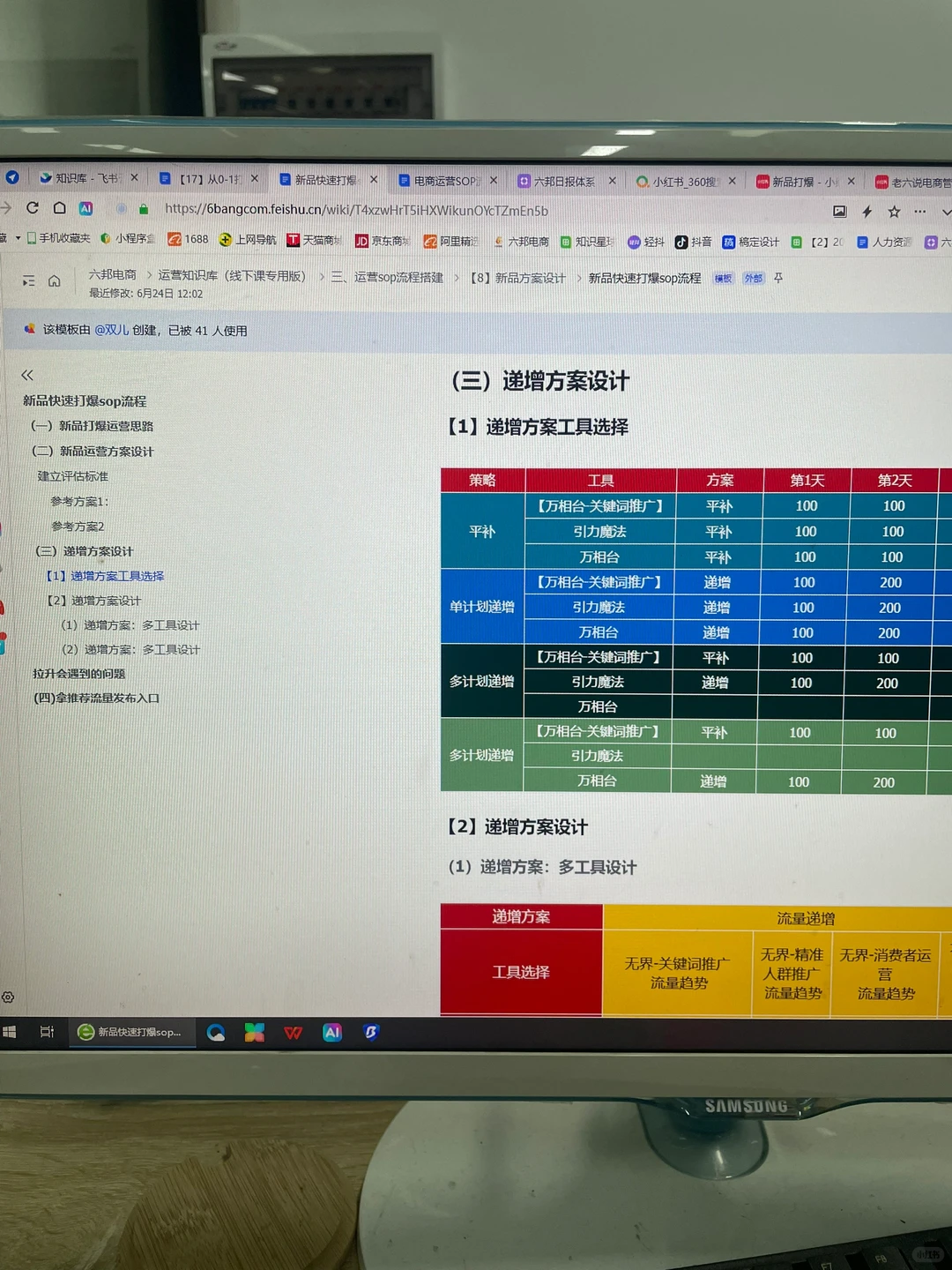Click the lightning extension icon near the address bar
The image size is (952, 1270).
point(866,212)
